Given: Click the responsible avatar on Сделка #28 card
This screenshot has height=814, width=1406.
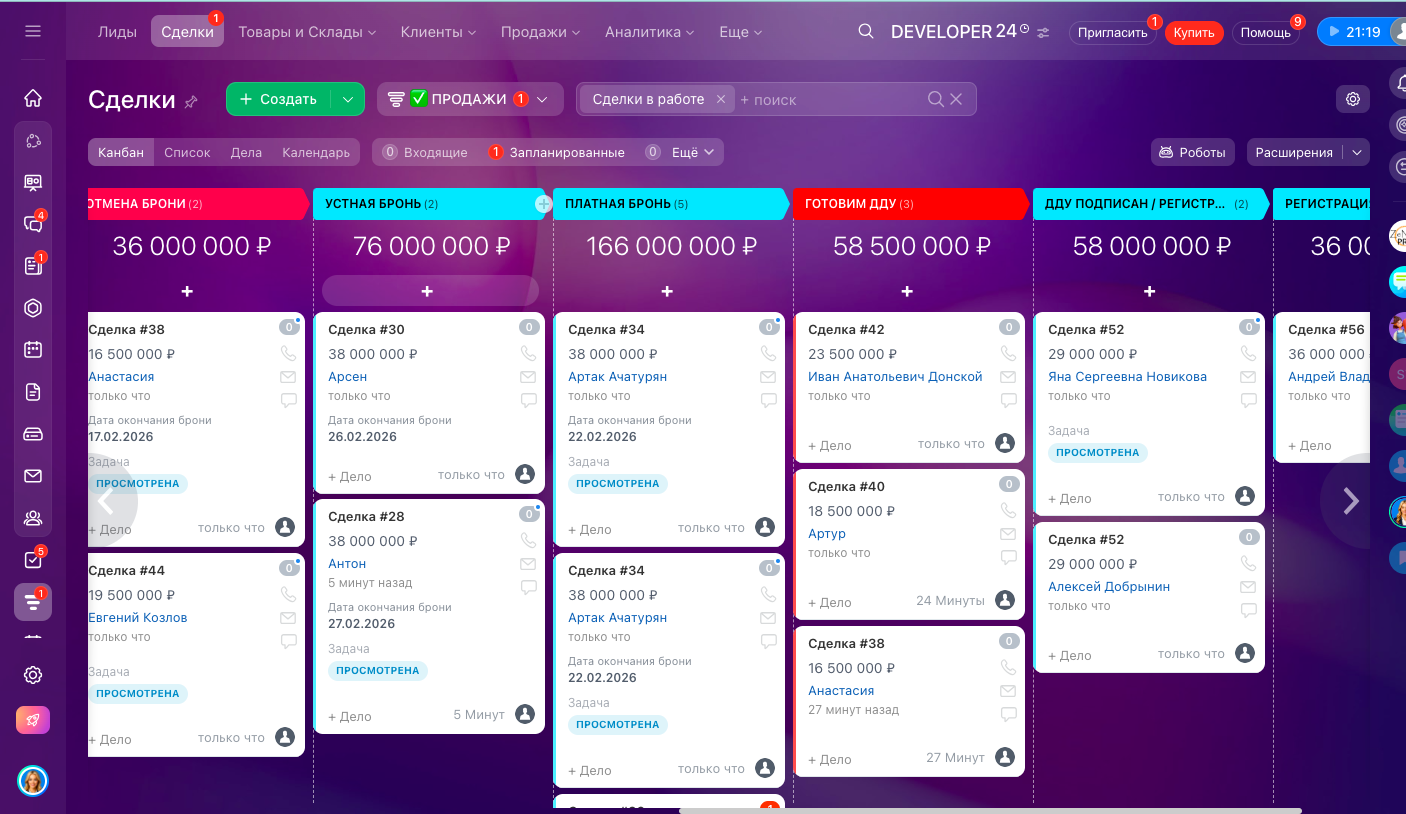Looking at the screenshot, I should click(x=525, y=714).
